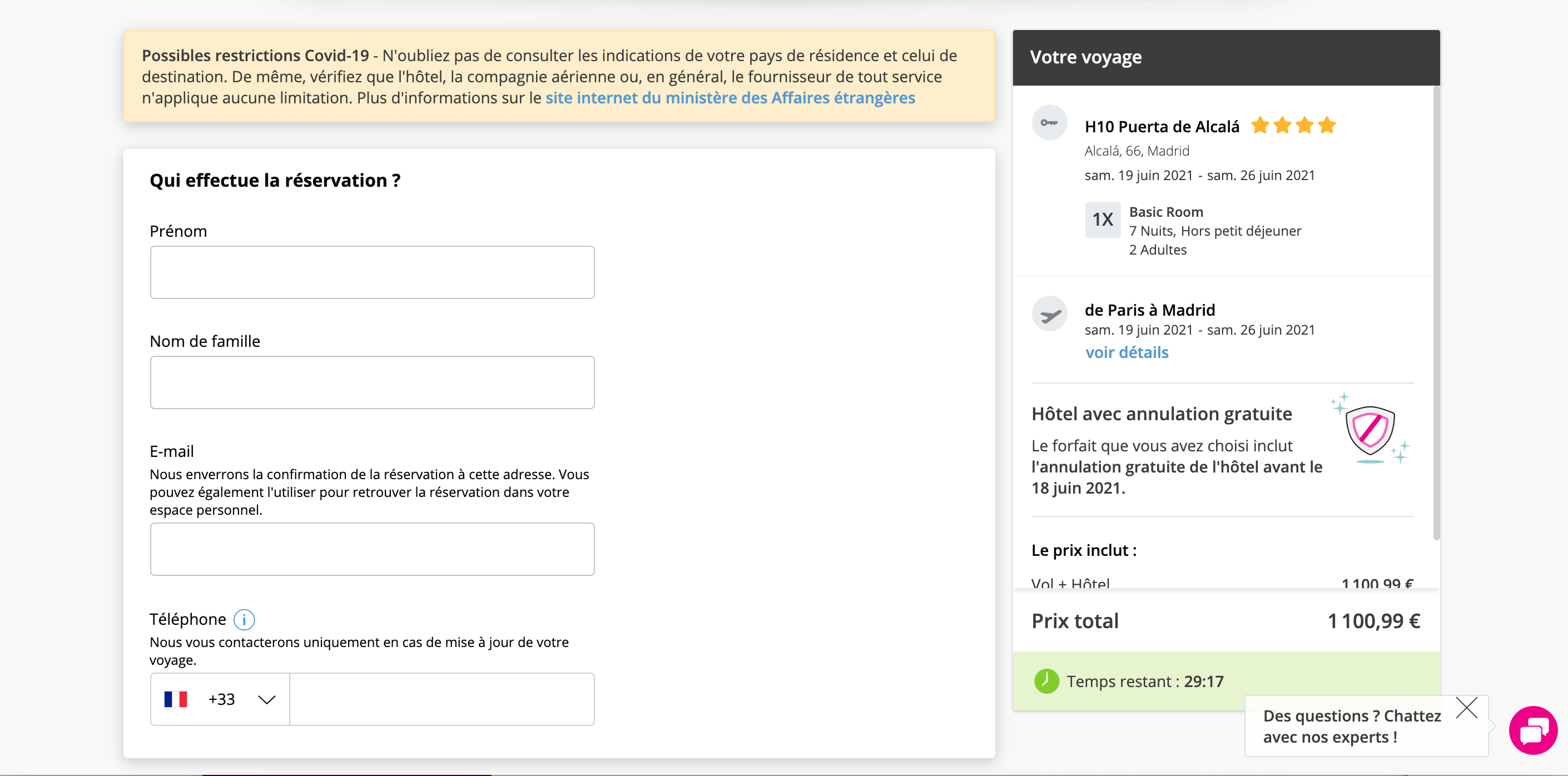Click the airplane flight icon
Viewport: 1568px width, 776px height.
[1049, 315]
